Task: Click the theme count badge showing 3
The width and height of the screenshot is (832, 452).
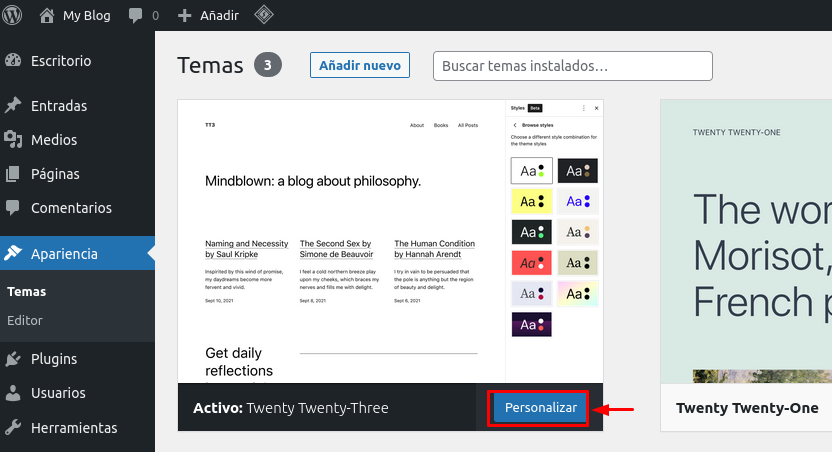Action: [267, 65]
